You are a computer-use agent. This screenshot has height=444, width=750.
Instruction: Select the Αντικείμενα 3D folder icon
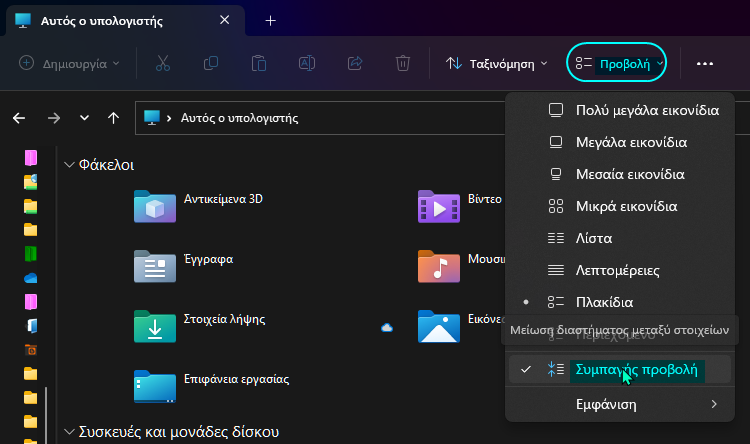[155, 207]
